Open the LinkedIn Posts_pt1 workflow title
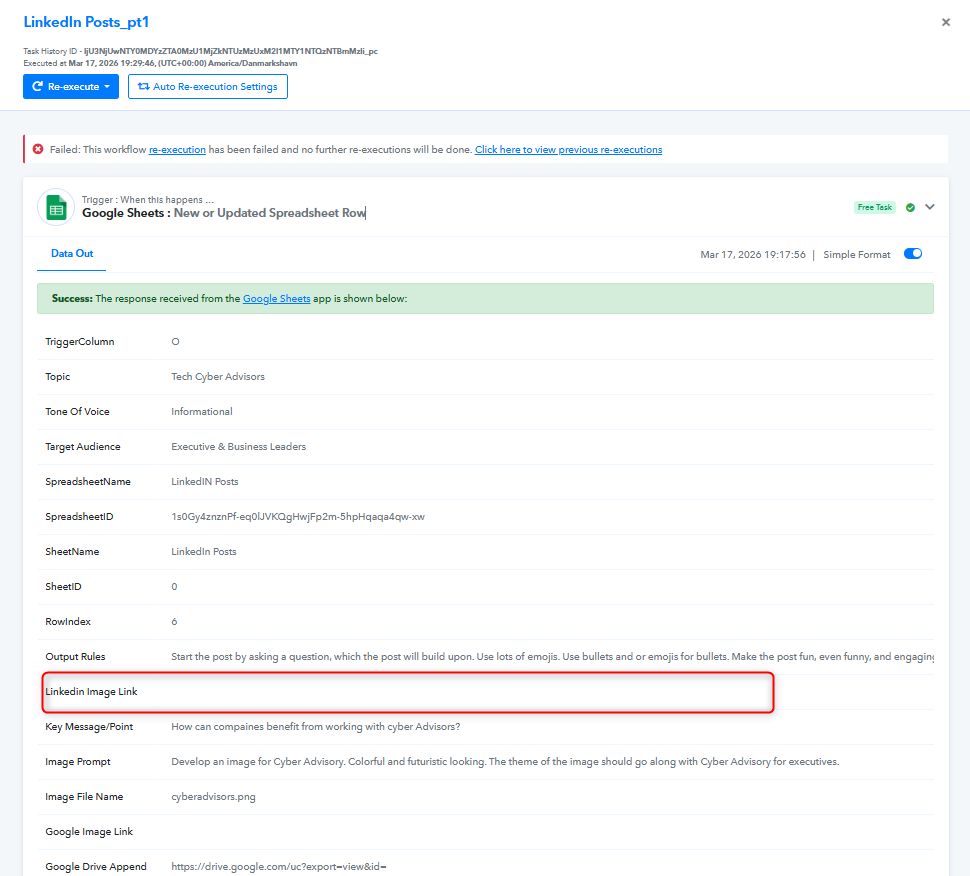This screenshot has width=970, height=876. pos(86,22)
